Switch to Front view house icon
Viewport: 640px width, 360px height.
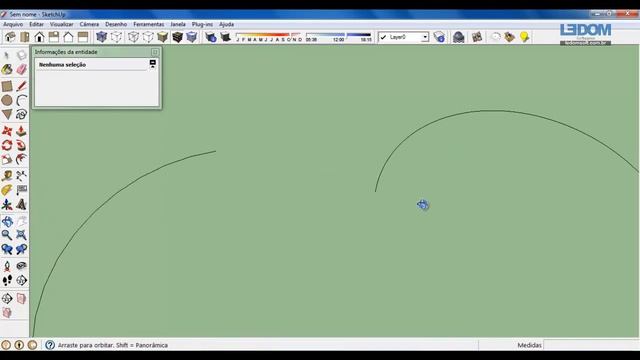click(39, 37)
